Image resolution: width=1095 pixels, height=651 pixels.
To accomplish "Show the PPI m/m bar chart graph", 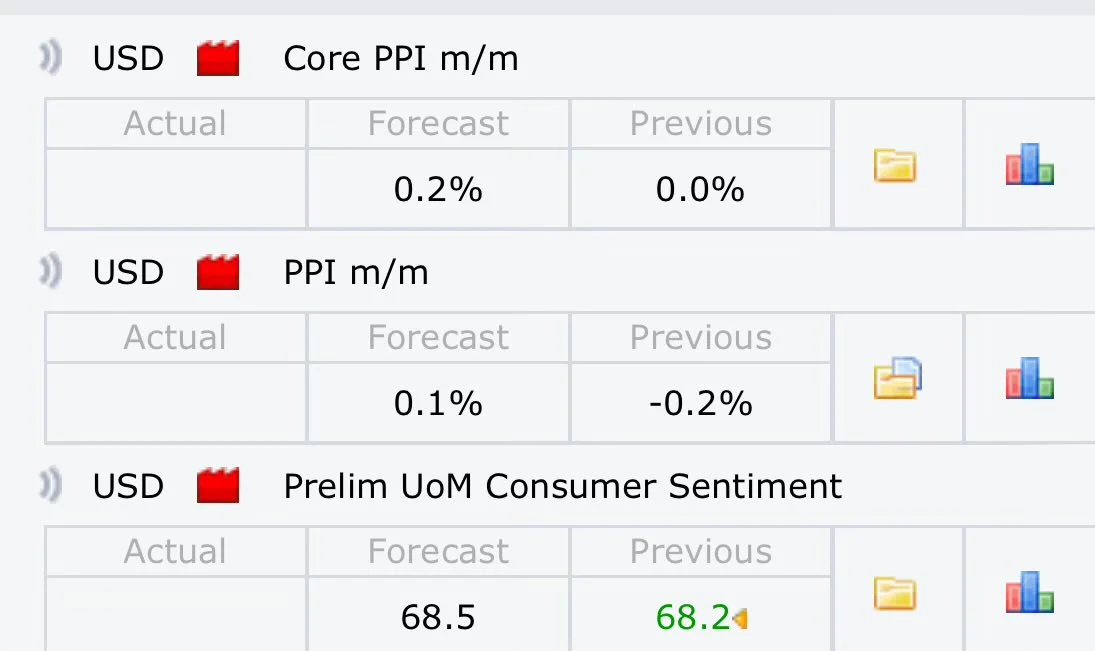I will pyautogui.click(x=1029, y=378).
